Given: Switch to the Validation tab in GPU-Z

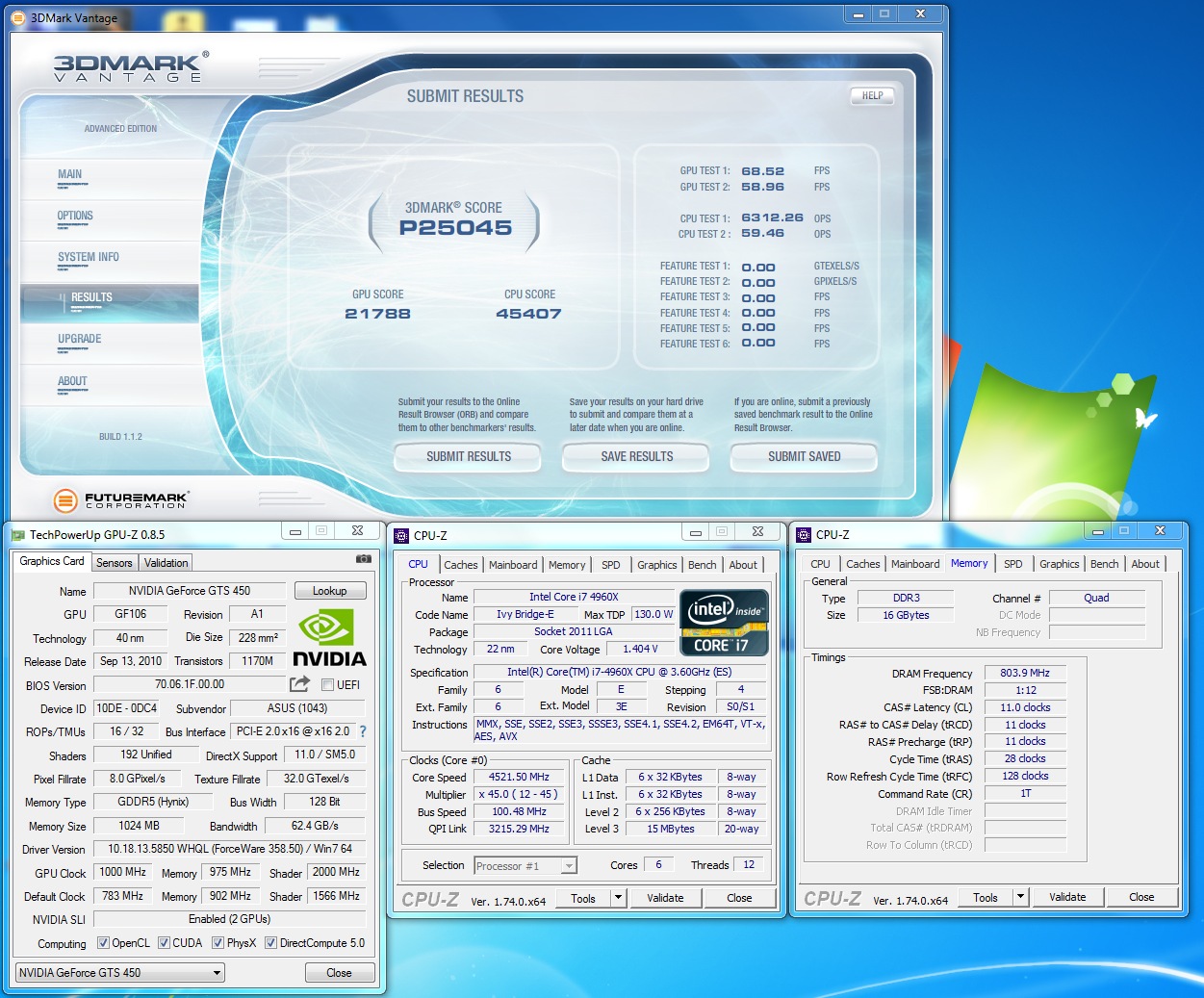Looking at the screenshot, I should pyautogui.click(x=167, y=563).
